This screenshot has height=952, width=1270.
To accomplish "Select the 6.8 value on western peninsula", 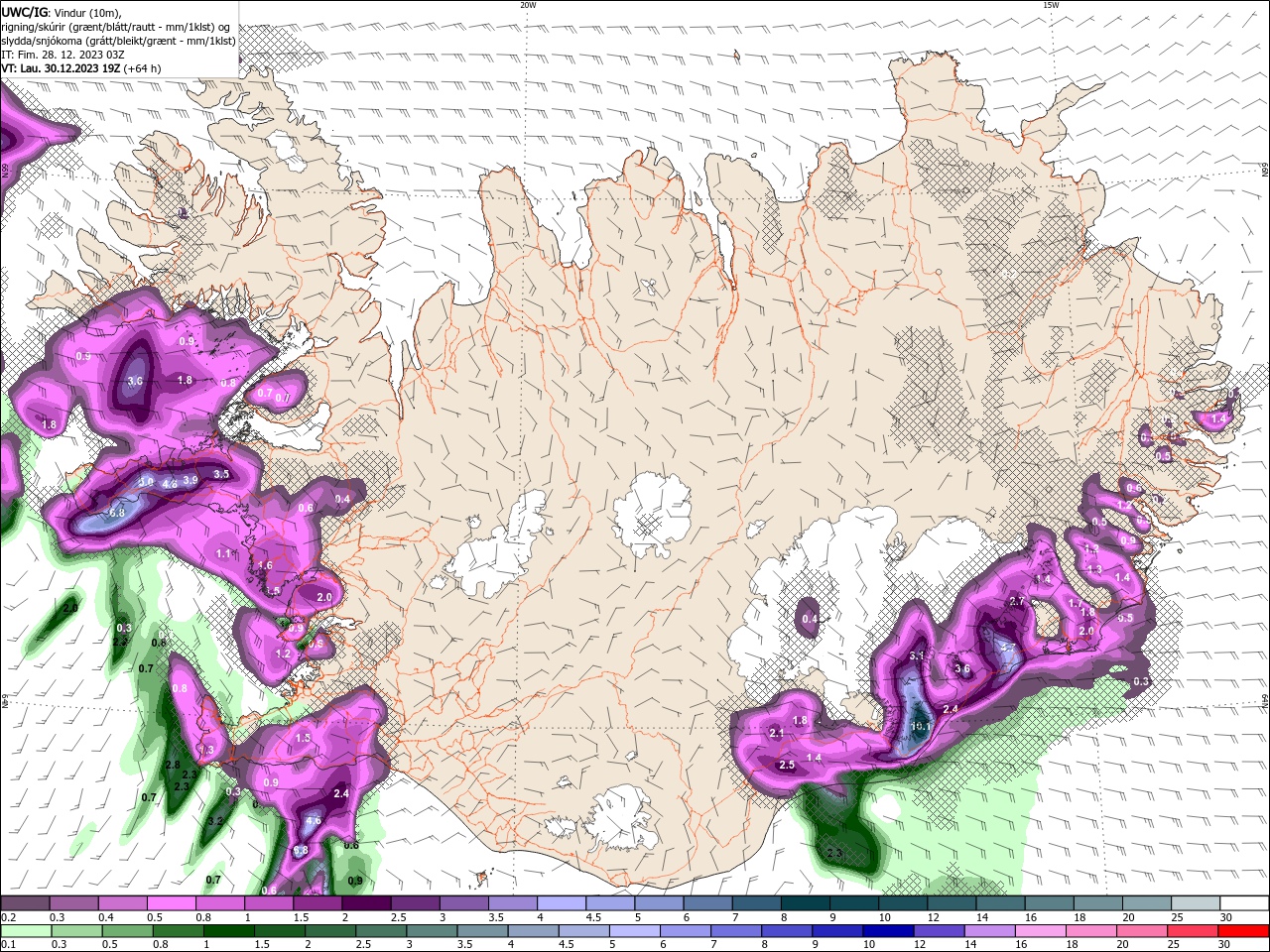I will pos(117,513).
